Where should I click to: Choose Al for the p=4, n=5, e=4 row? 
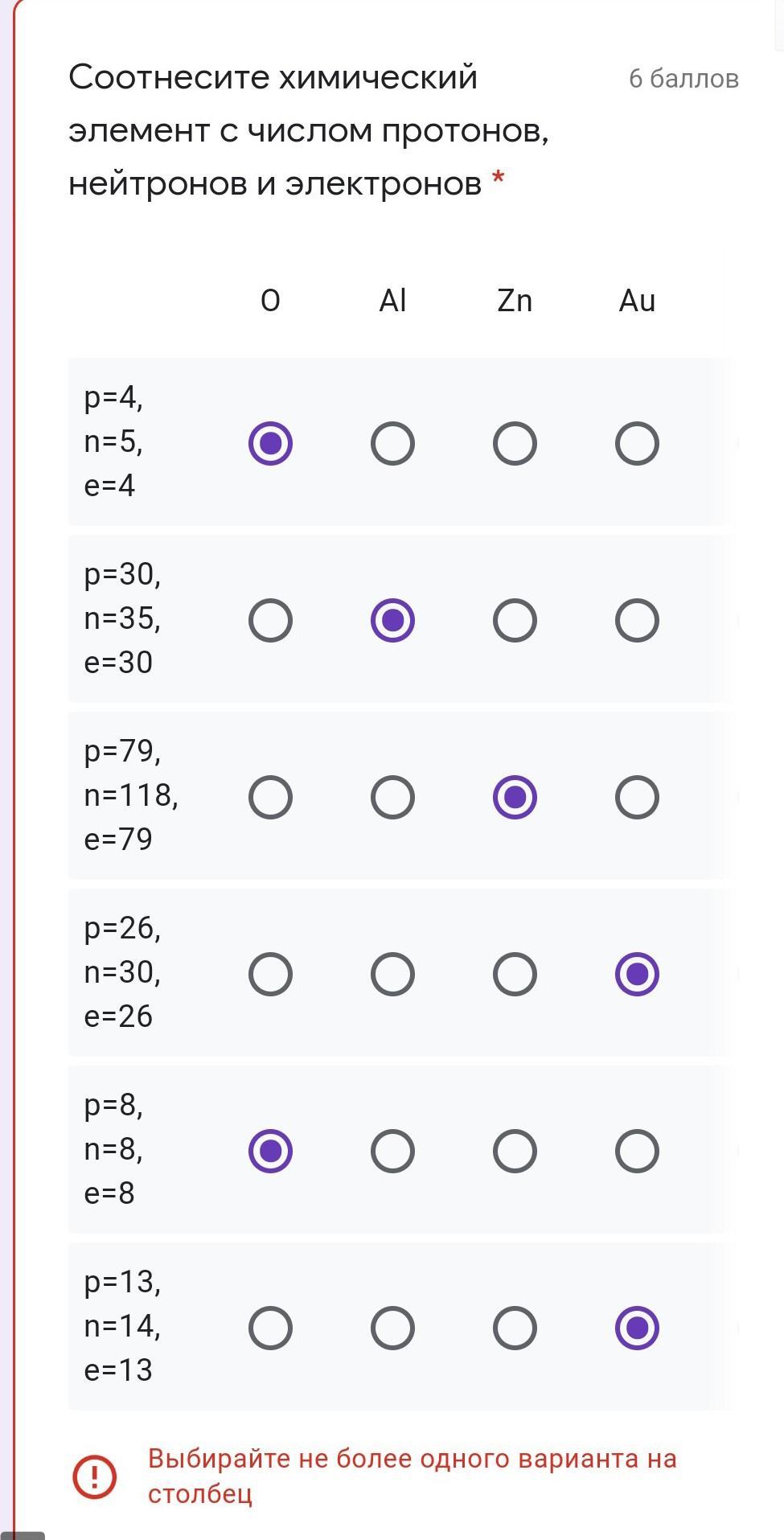tap(392, 443)
